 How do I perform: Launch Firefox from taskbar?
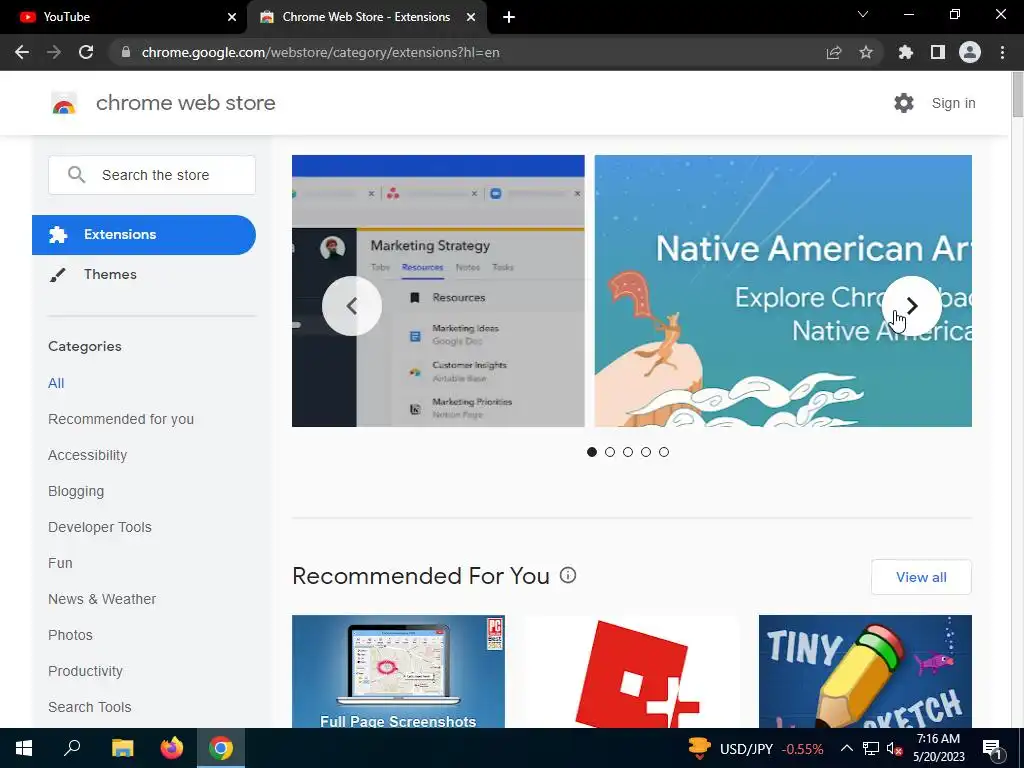172,748
